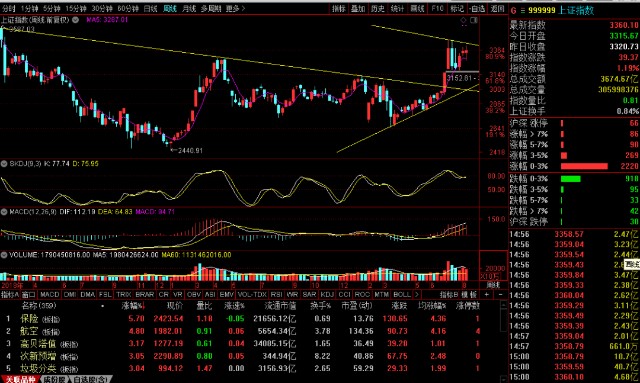Click the diamond icon above the chart
Image resolution: width=640 pixels, height=383 pixels.
463,20
